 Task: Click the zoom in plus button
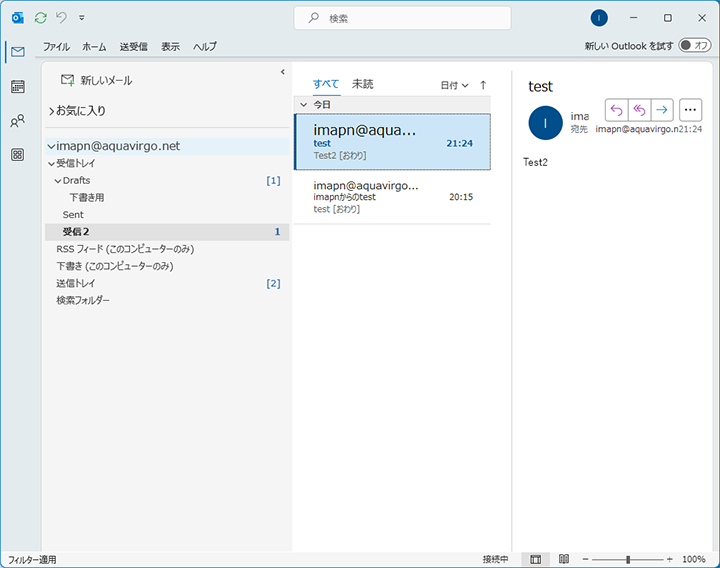(x=669, y=559)
